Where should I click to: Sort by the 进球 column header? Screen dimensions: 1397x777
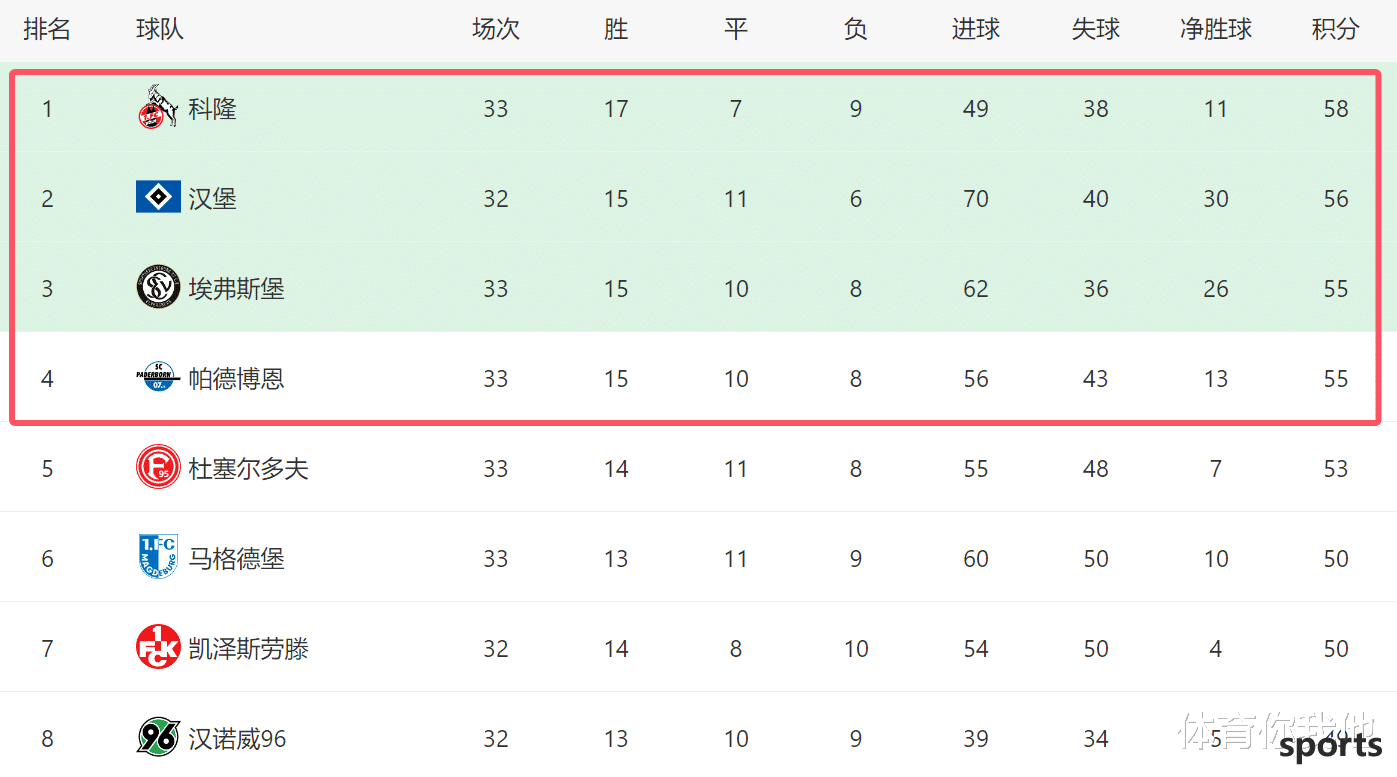point(976,29)
